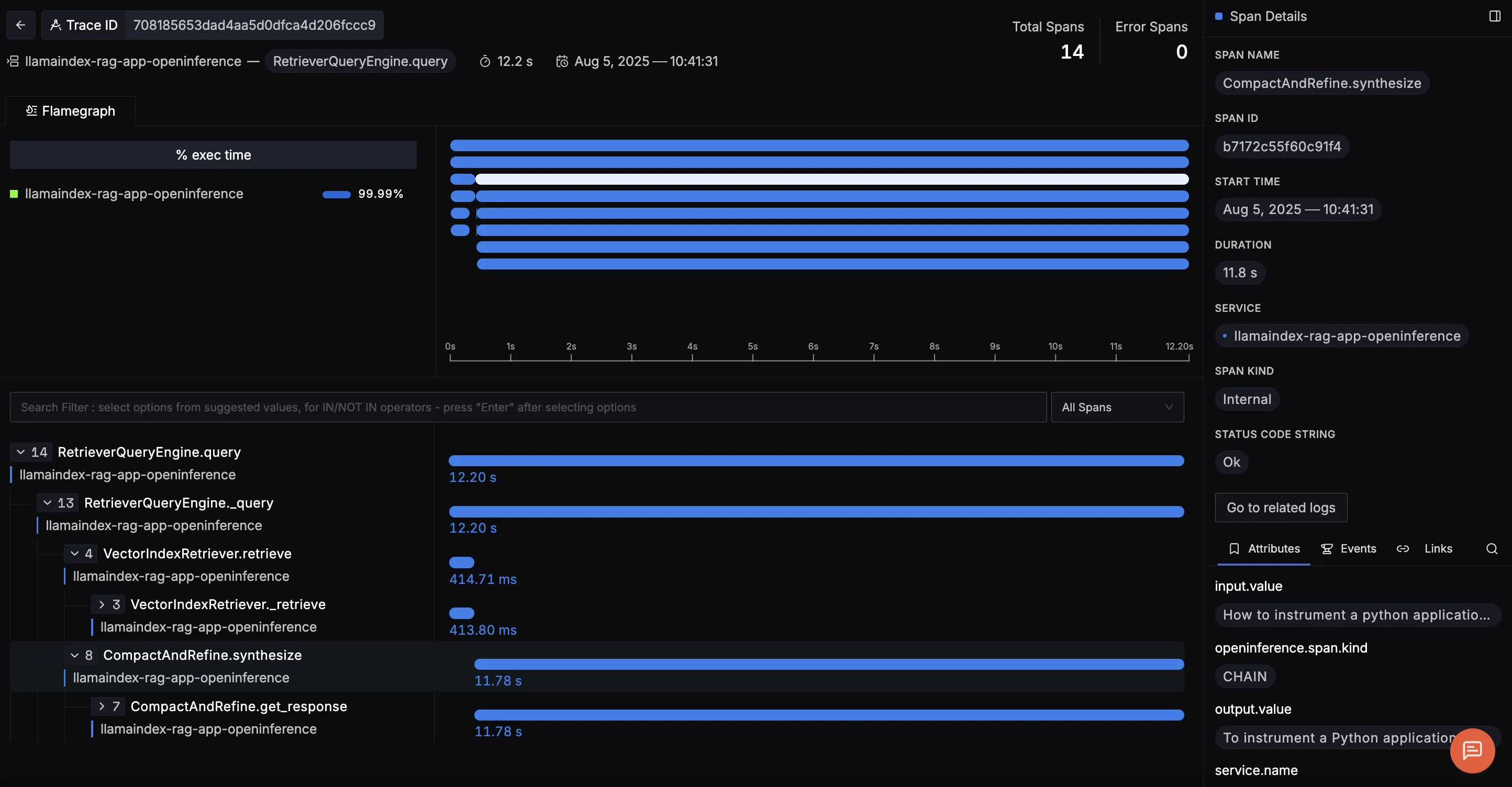The height and width of the screenshot is (787, 1512).
Task: Click the Flamegraph tab icon
Action: [32, 110]
